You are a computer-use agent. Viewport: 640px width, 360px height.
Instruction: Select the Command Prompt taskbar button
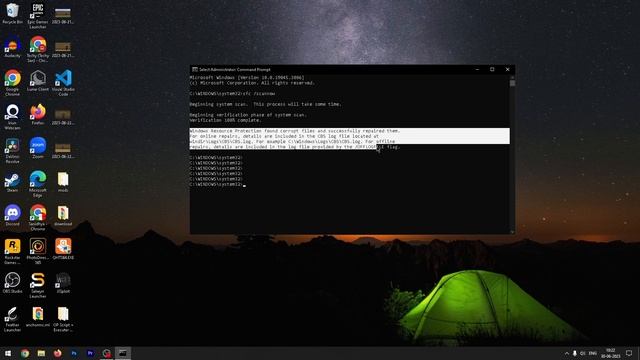point(123,353)
